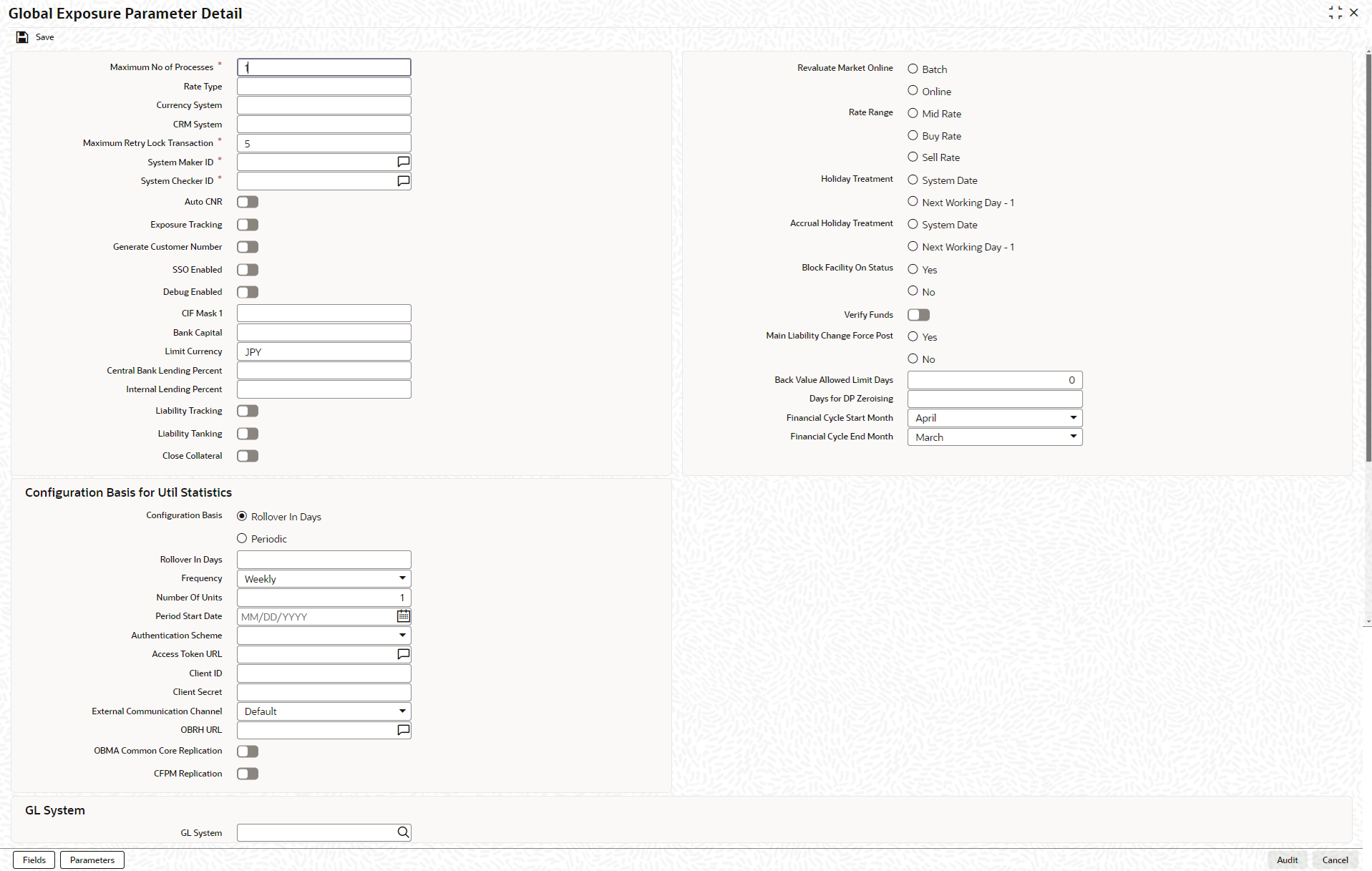Close the Global Exposure Parameter Detail screen
This screenshot has width=1372, height=871.
(1353, 13)
